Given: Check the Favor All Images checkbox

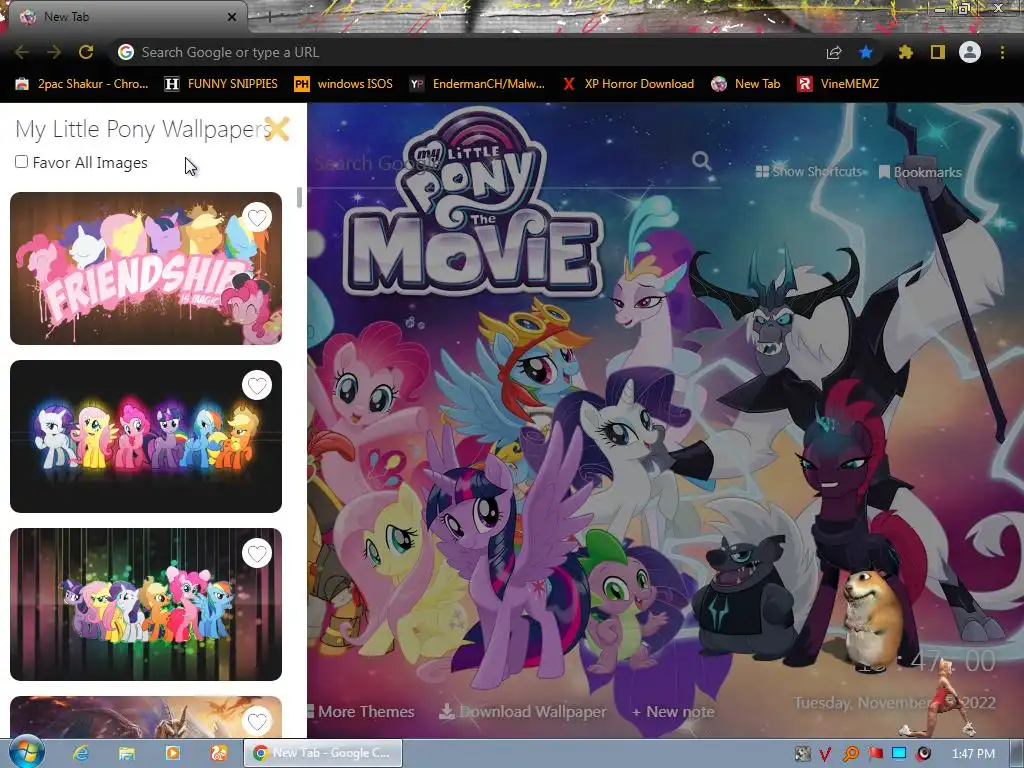Looking at the screenshot, I should coord(22,161).
